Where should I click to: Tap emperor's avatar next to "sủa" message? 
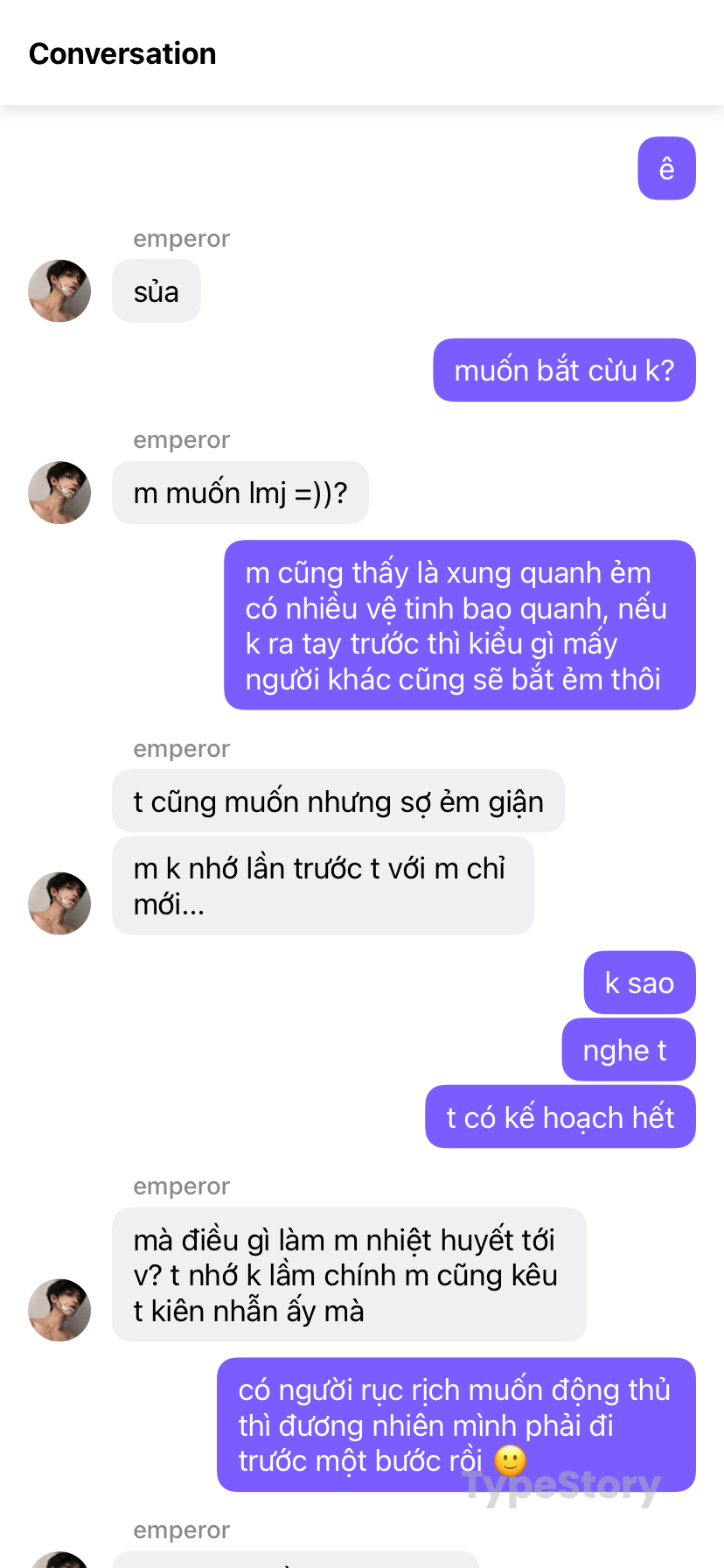(x=59, y=290)
